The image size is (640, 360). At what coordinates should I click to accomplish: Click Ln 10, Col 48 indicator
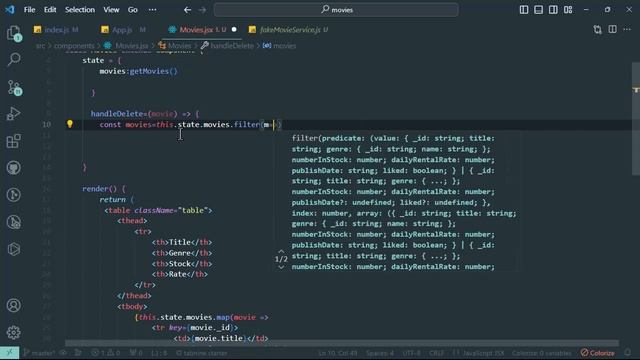coord(338,353)
